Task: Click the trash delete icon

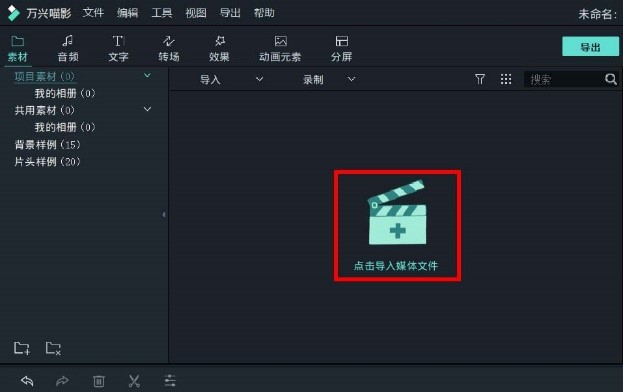Action: pyautogui.click(x=99, y=381)
